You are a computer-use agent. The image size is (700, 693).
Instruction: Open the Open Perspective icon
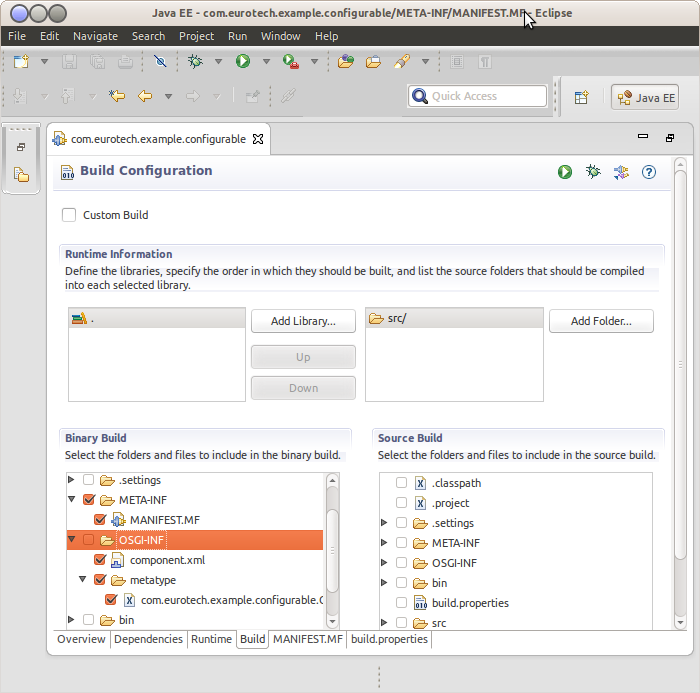point(581,97)
